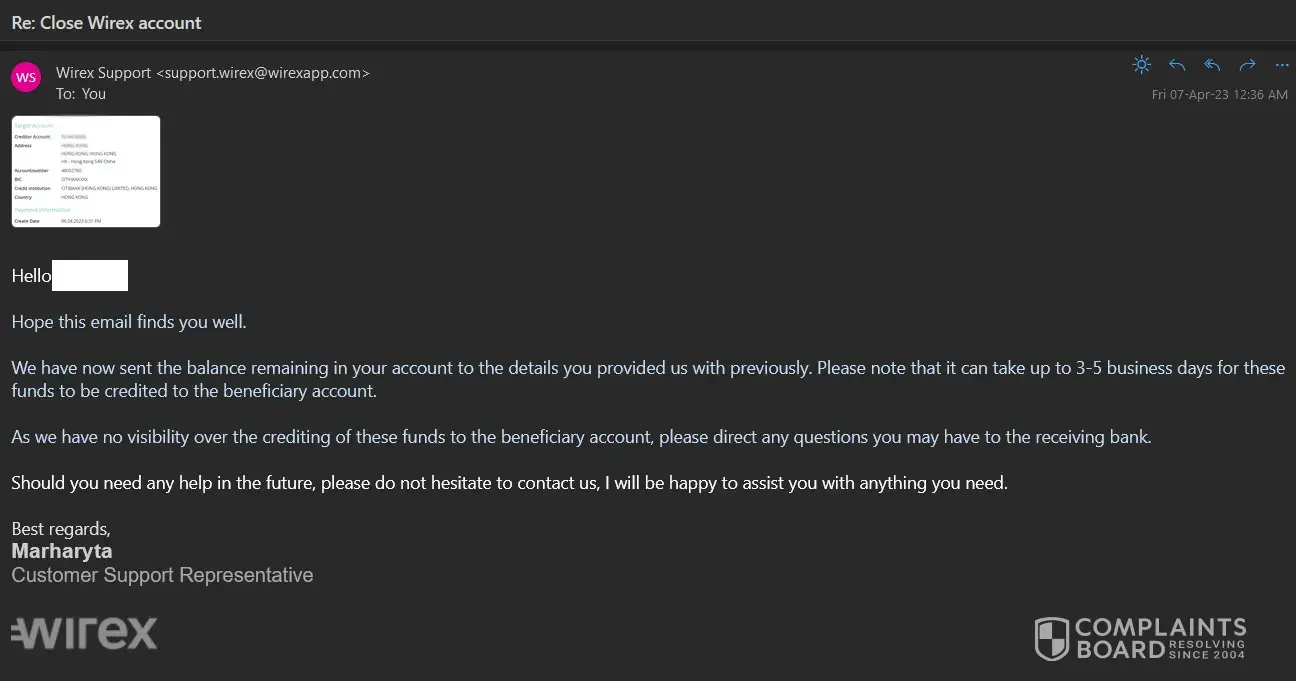1296x681 pixels.
Task: Click the Complaints Board watermark text
Action: tap(1160, 638)
